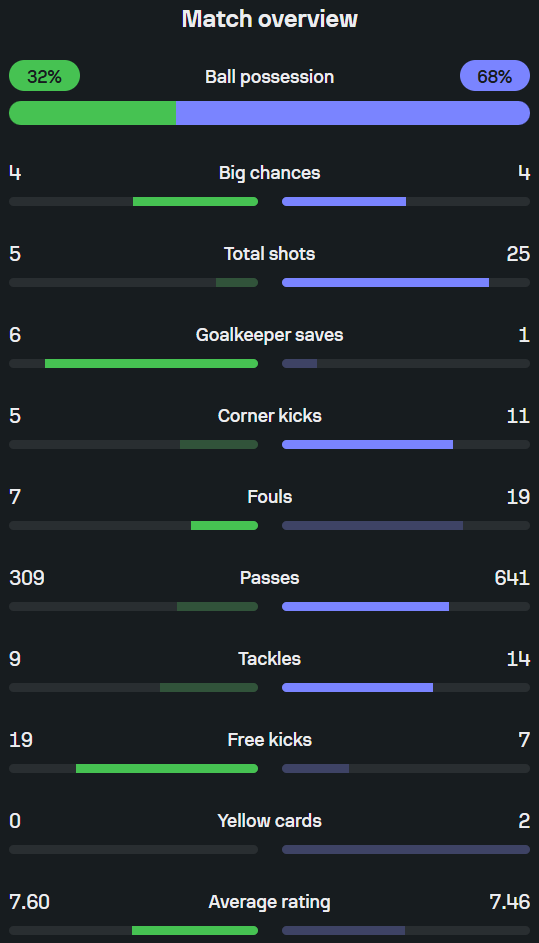This screenshot has height=943, width=539.
Task: Click the Big chances label
Action: 270,173
